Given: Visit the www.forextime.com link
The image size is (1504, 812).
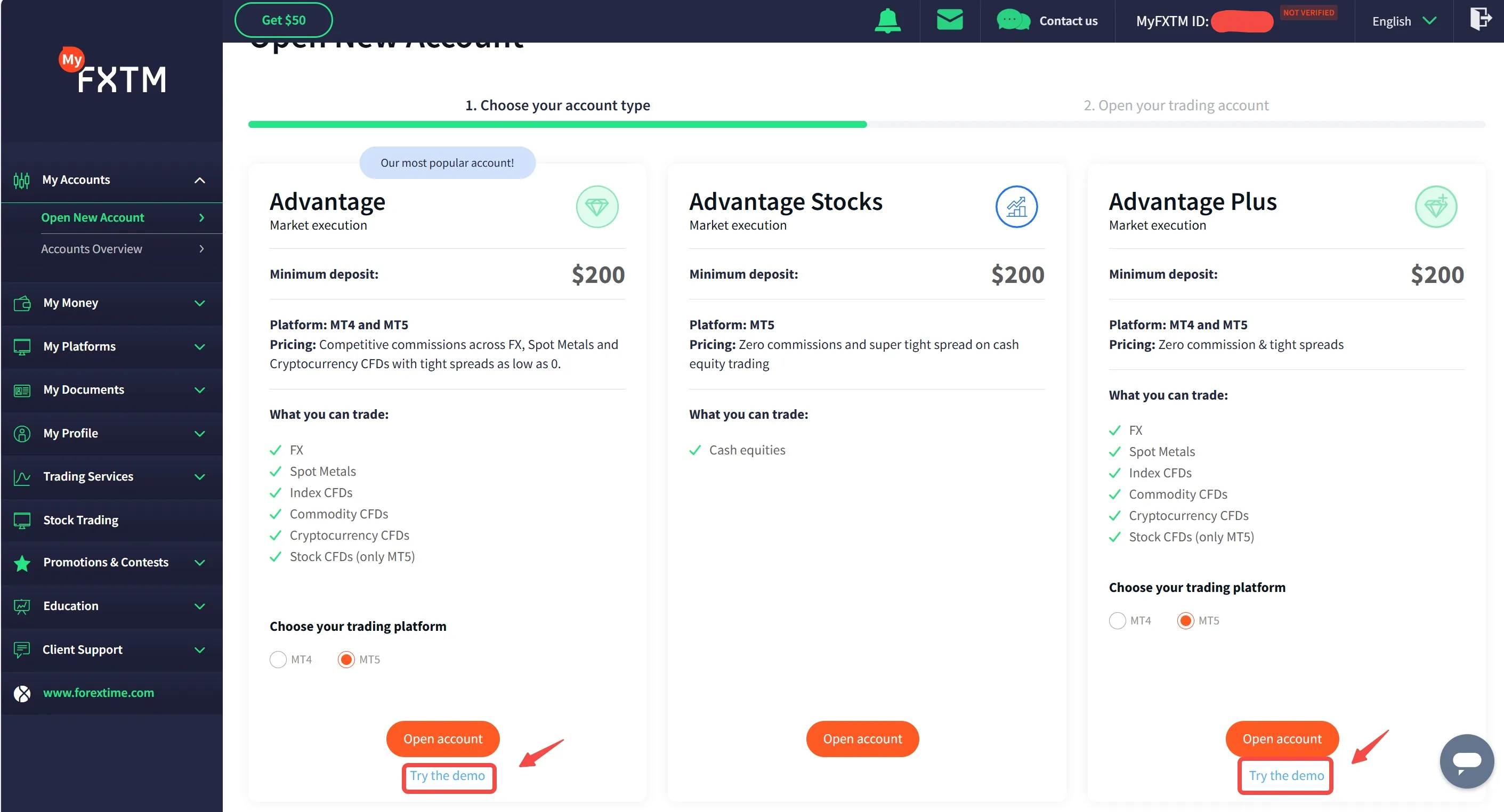Looking at the screenshot, I should point(99,693).
